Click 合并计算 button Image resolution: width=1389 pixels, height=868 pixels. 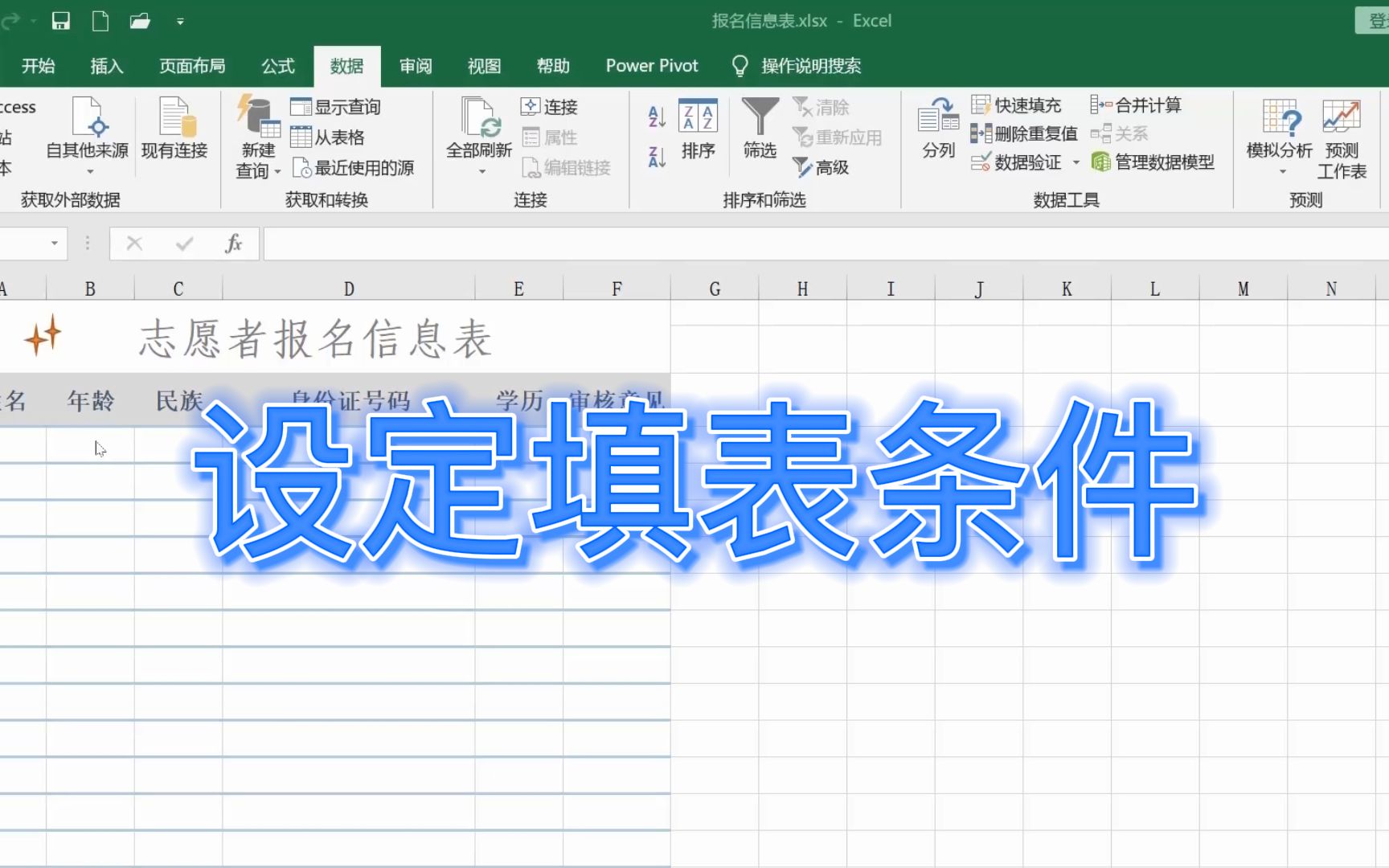1136,105
